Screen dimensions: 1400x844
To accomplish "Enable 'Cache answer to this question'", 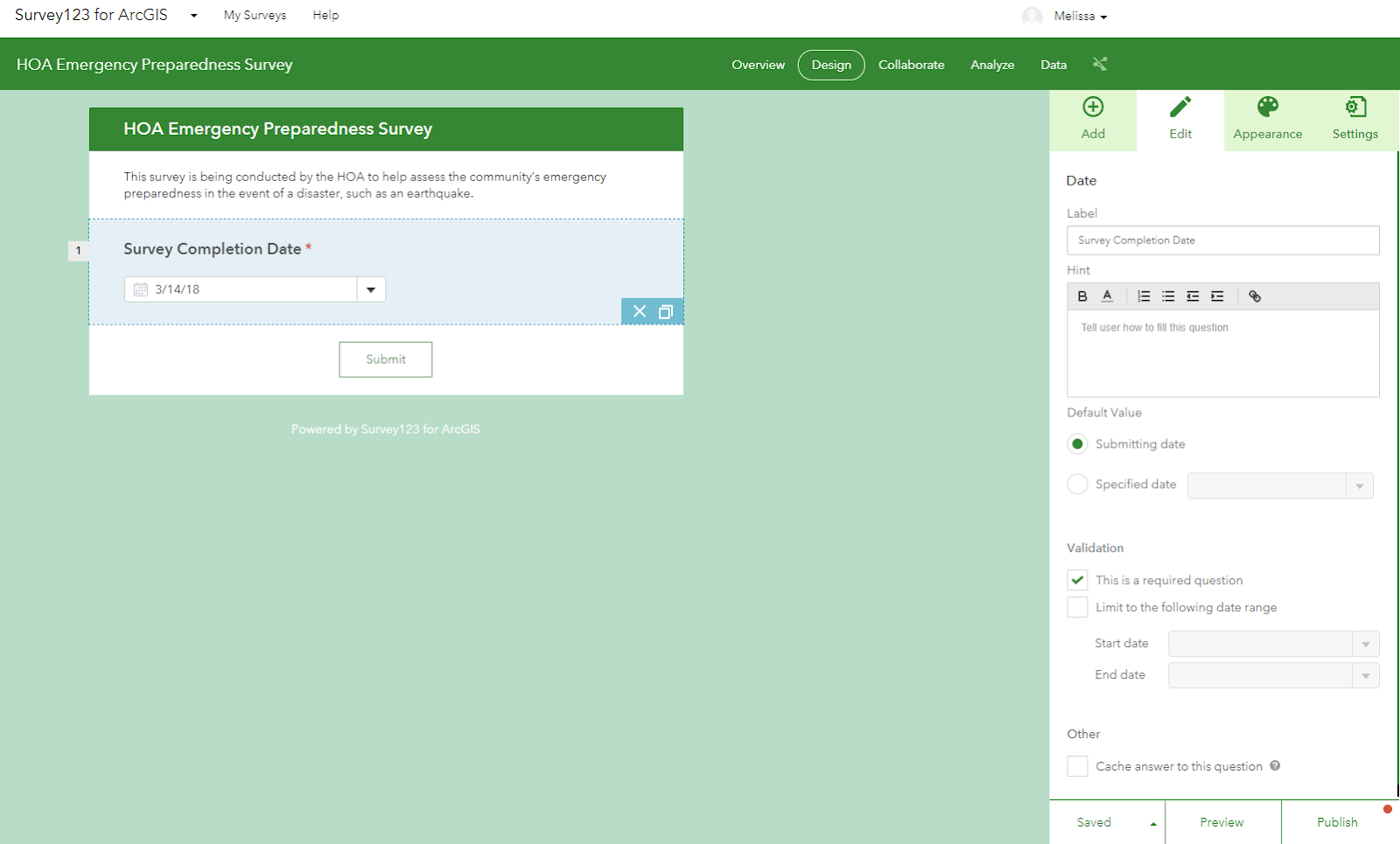I will [1077, 765].
